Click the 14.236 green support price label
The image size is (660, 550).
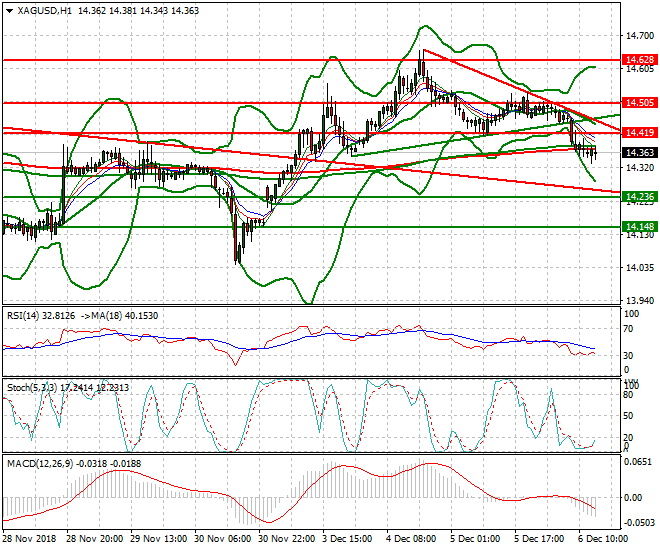pos(640,197)
